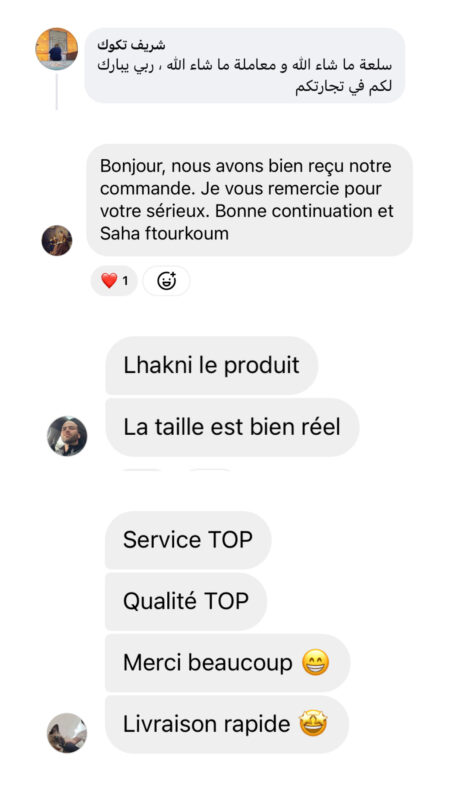Click the Merci beaucoup message bubble
The image size is (461, 800).
[x=227, y=663]
